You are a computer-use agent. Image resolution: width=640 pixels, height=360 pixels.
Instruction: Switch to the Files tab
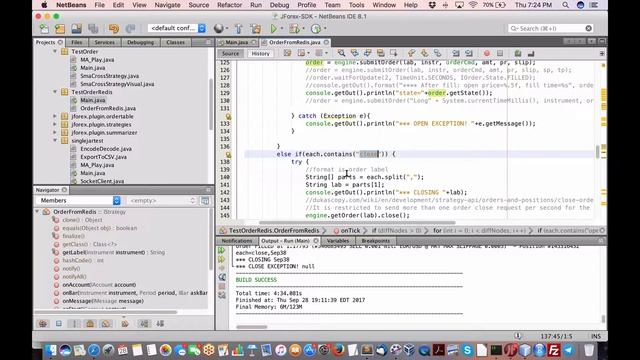77,42
